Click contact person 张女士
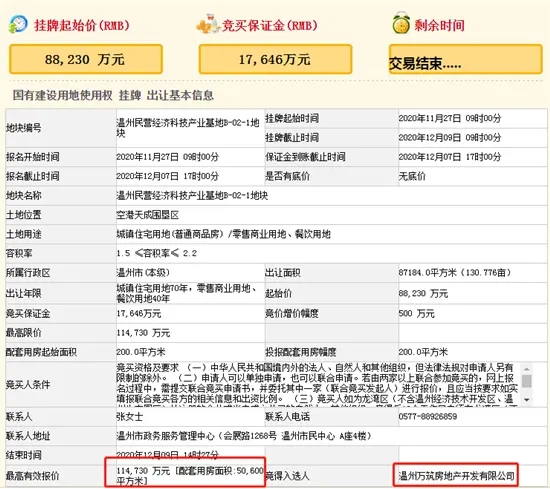550x489 pixels. point(129,417)
